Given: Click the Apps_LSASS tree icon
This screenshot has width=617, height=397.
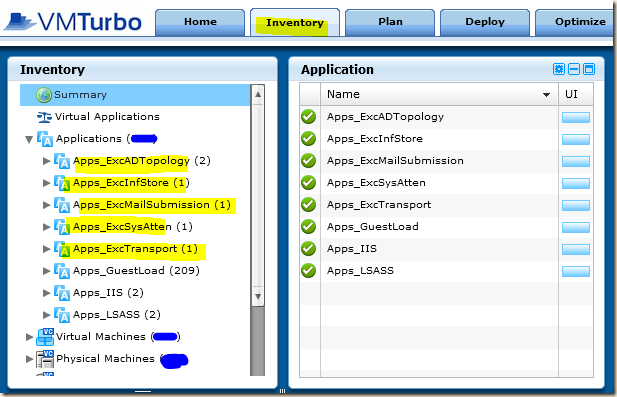Looking at the screenshot, I should pos(62,315).
